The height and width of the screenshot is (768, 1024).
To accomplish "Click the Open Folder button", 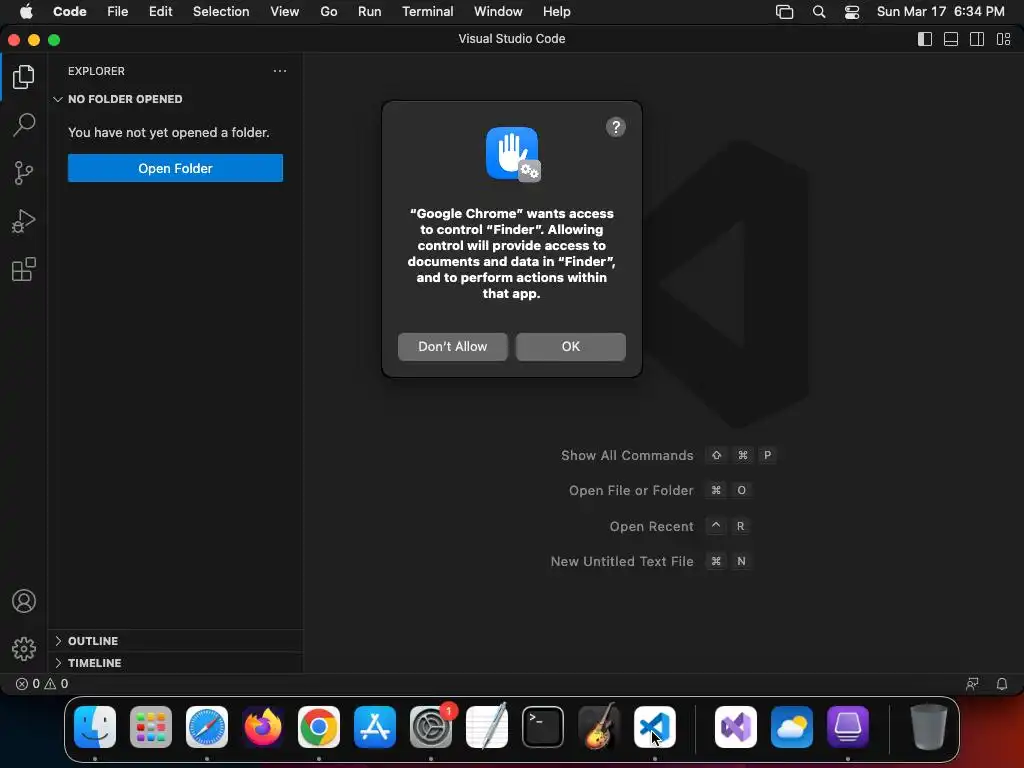I will [x=175, y=168].
